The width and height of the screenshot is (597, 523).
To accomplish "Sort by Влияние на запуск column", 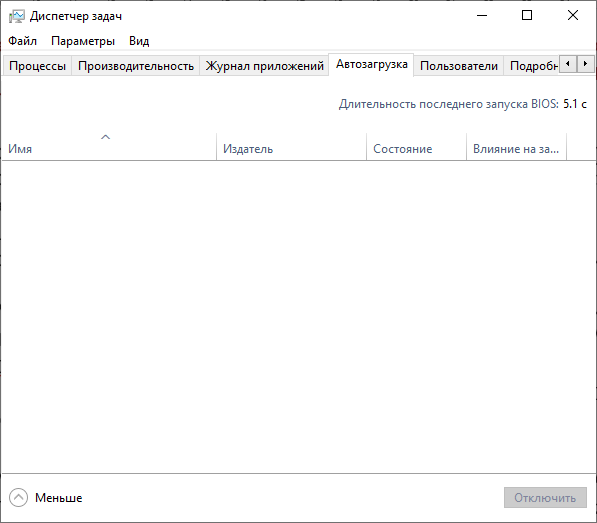I will [516, 147].
